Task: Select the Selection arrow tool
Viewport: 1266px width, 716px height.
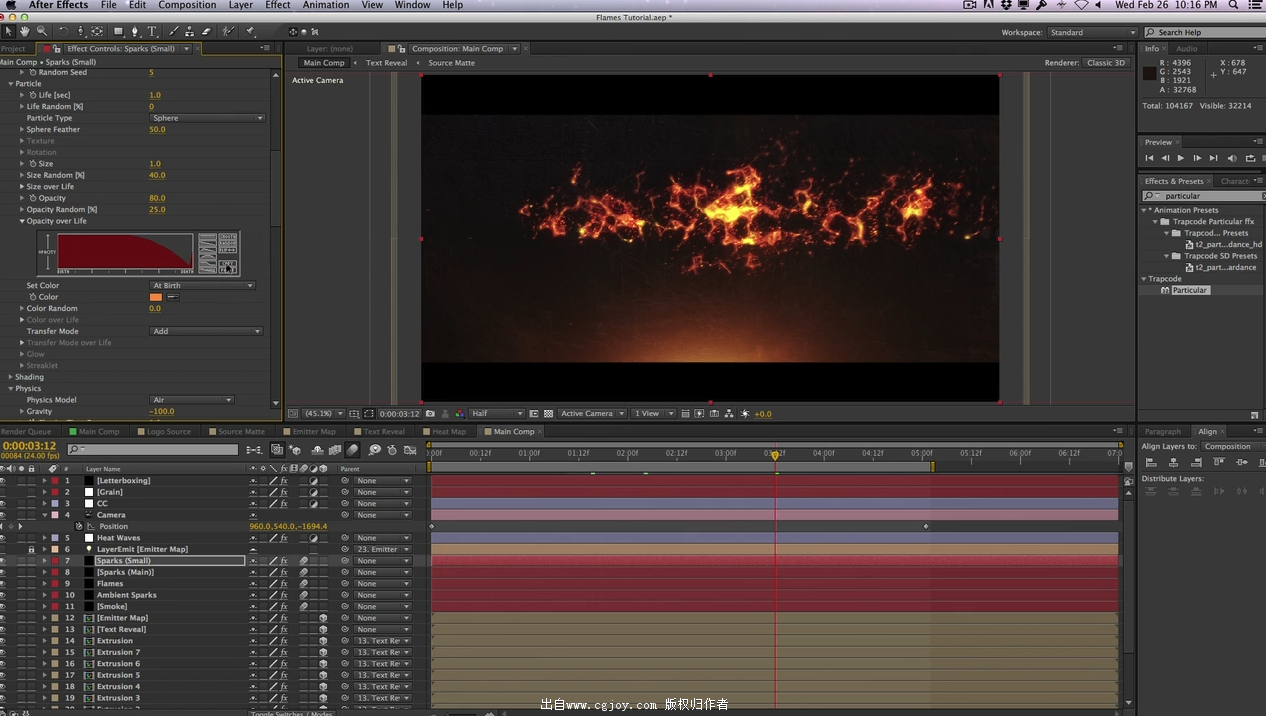Action: [x=9, y=32]
